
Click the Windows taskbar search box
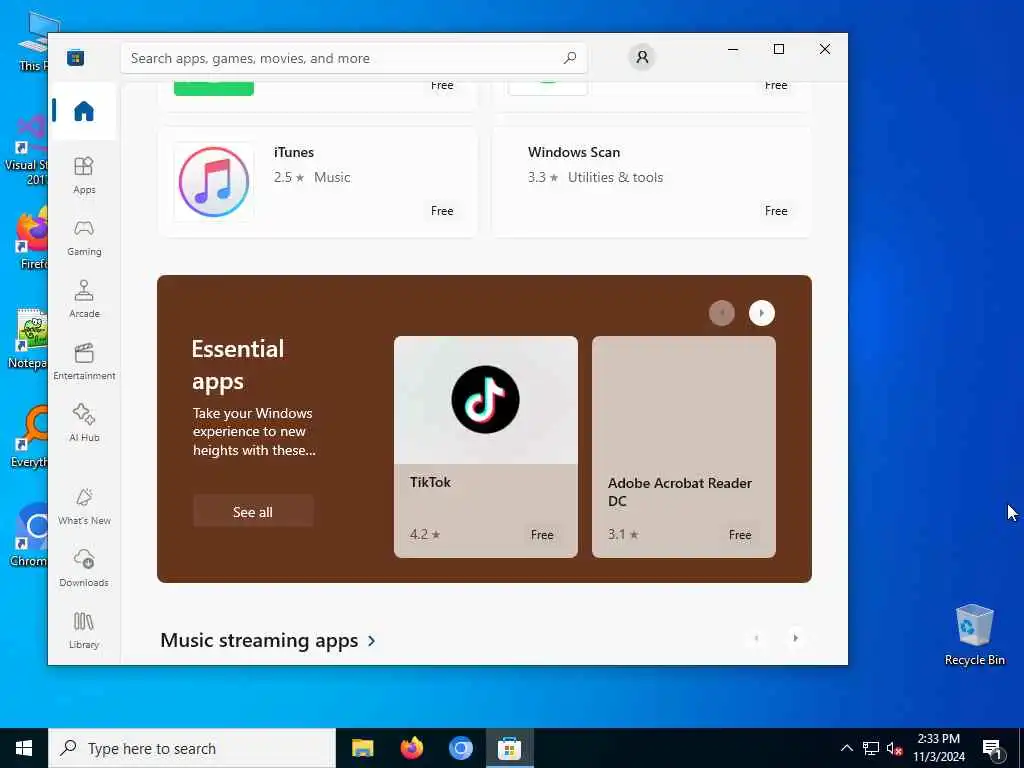click(x=192, y=748)
